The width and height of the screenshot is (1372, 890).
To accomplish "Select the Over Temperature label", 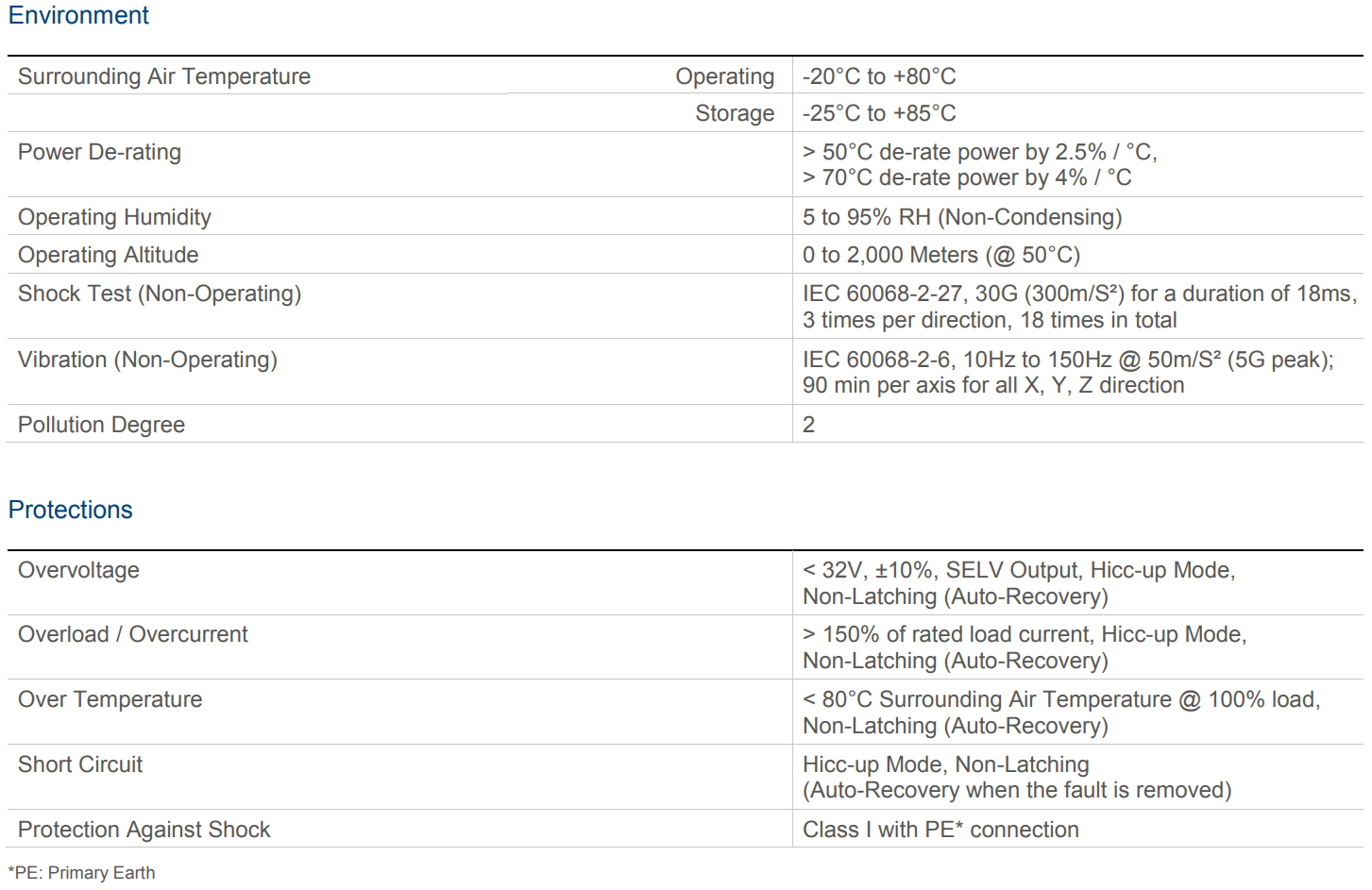I will tap(110, 699).
